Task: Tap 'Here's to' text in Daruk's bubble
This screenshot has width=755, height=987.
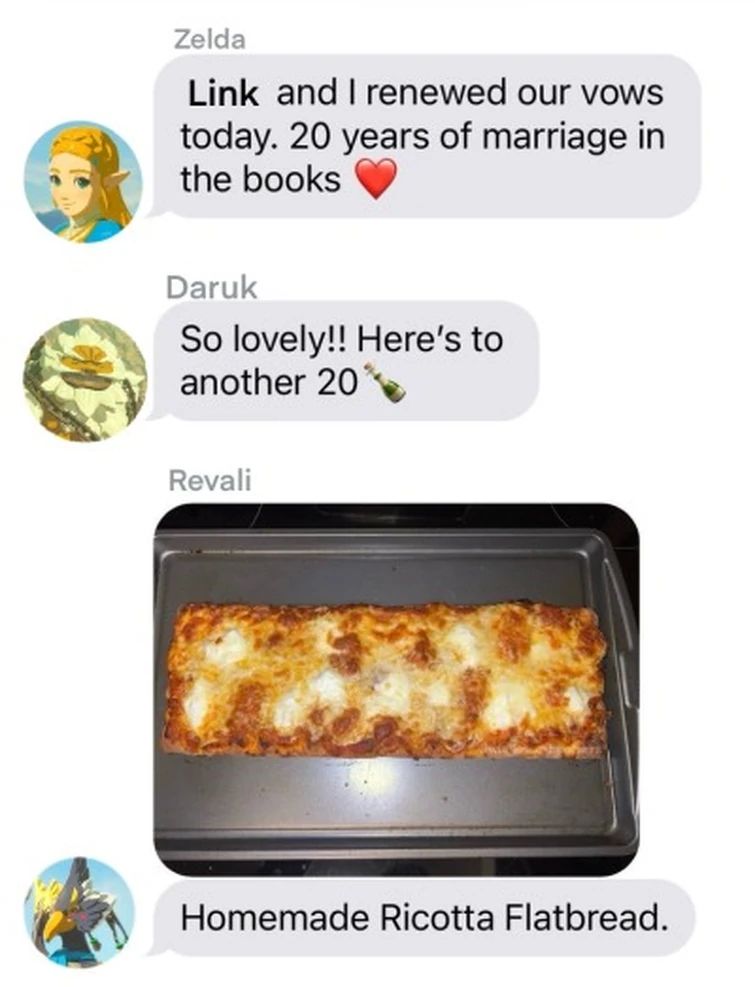Action: (431, 339)
